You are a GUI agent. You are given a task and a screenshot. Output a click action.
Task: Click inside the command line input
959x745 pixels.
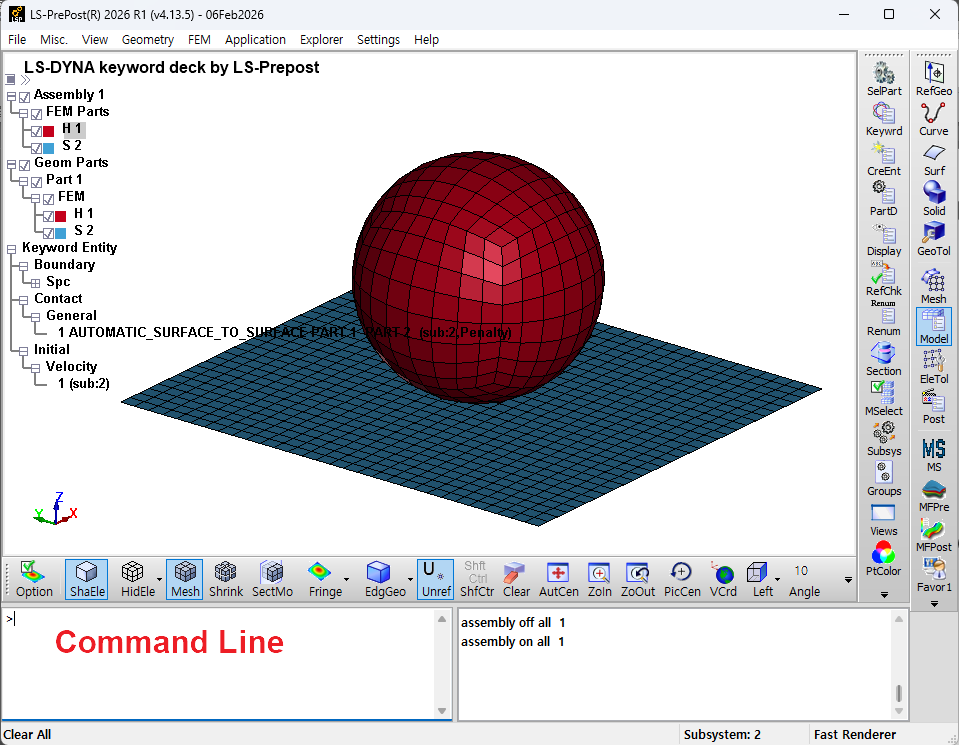point(220,664)
